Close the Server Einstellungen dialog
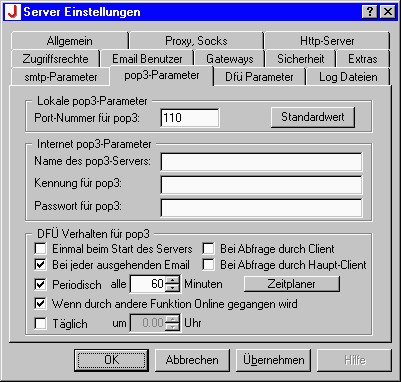This screenshot has width=401, height=382. click(388, 12)
